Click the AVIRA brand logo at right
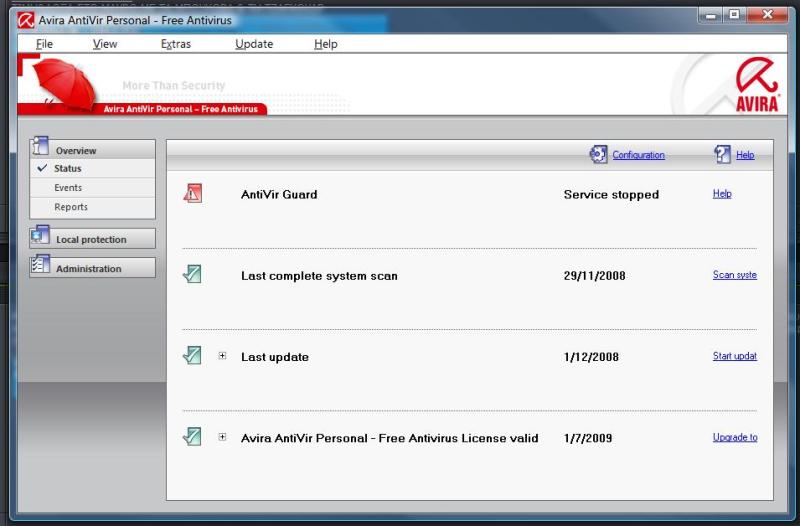Viewport: 800px width, 526px height. (757, 85)
